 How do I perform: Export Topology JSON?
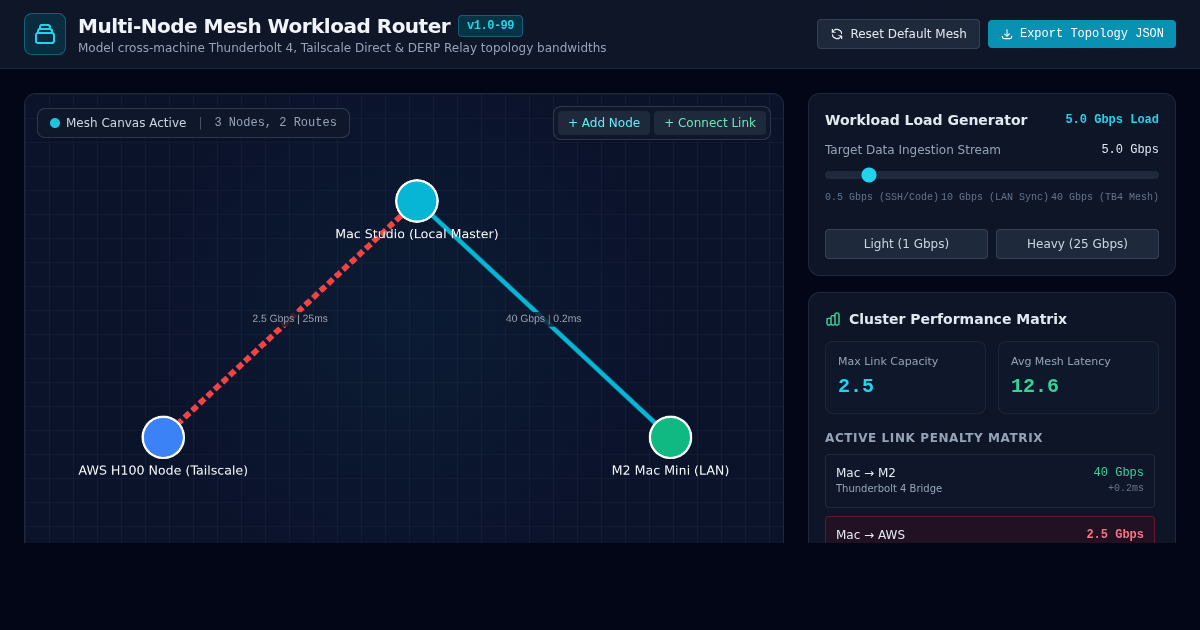pyautogui.click(x=1082, y=34)
